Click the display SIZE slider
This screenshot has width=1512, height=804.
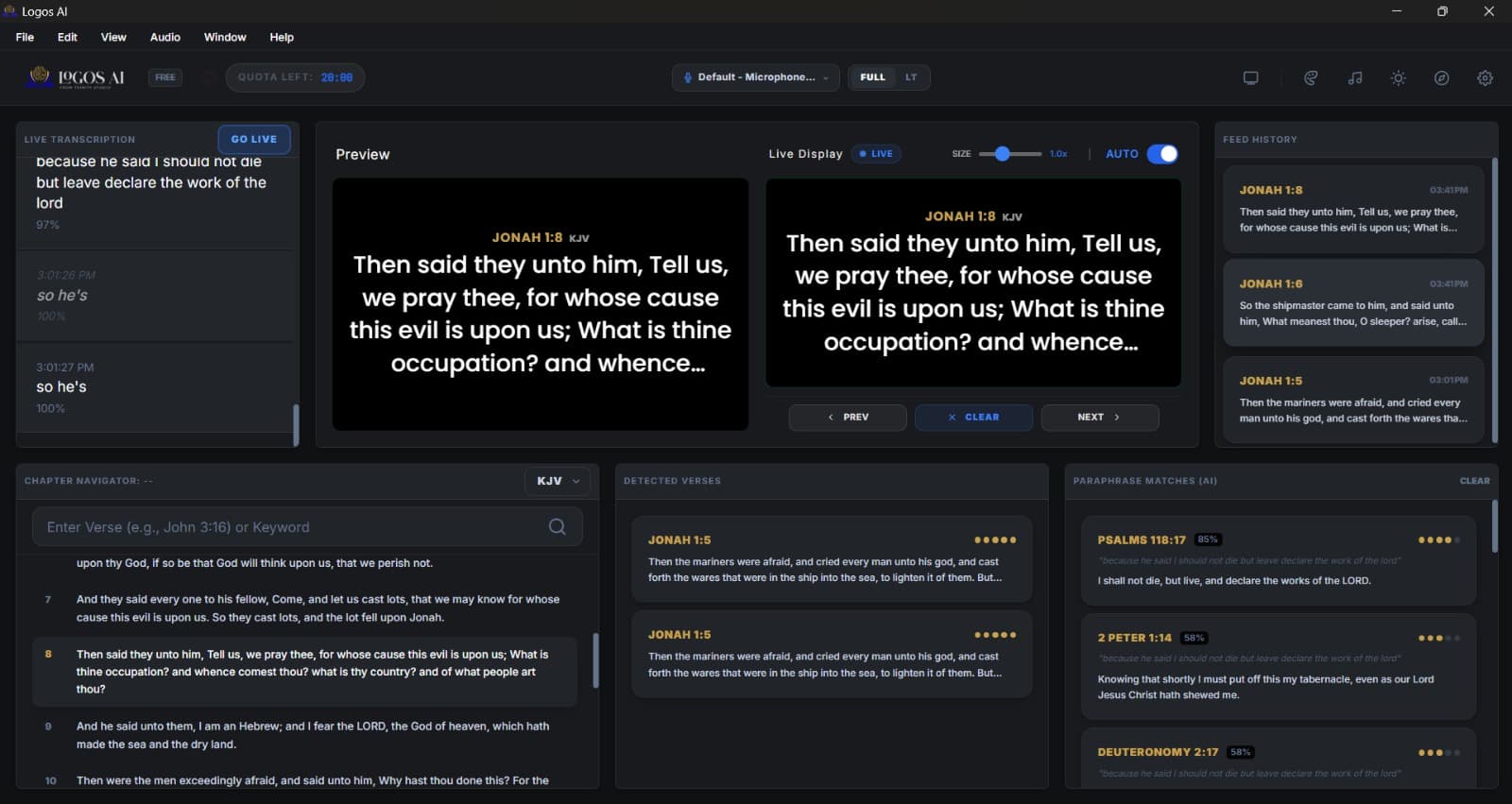1009,154
